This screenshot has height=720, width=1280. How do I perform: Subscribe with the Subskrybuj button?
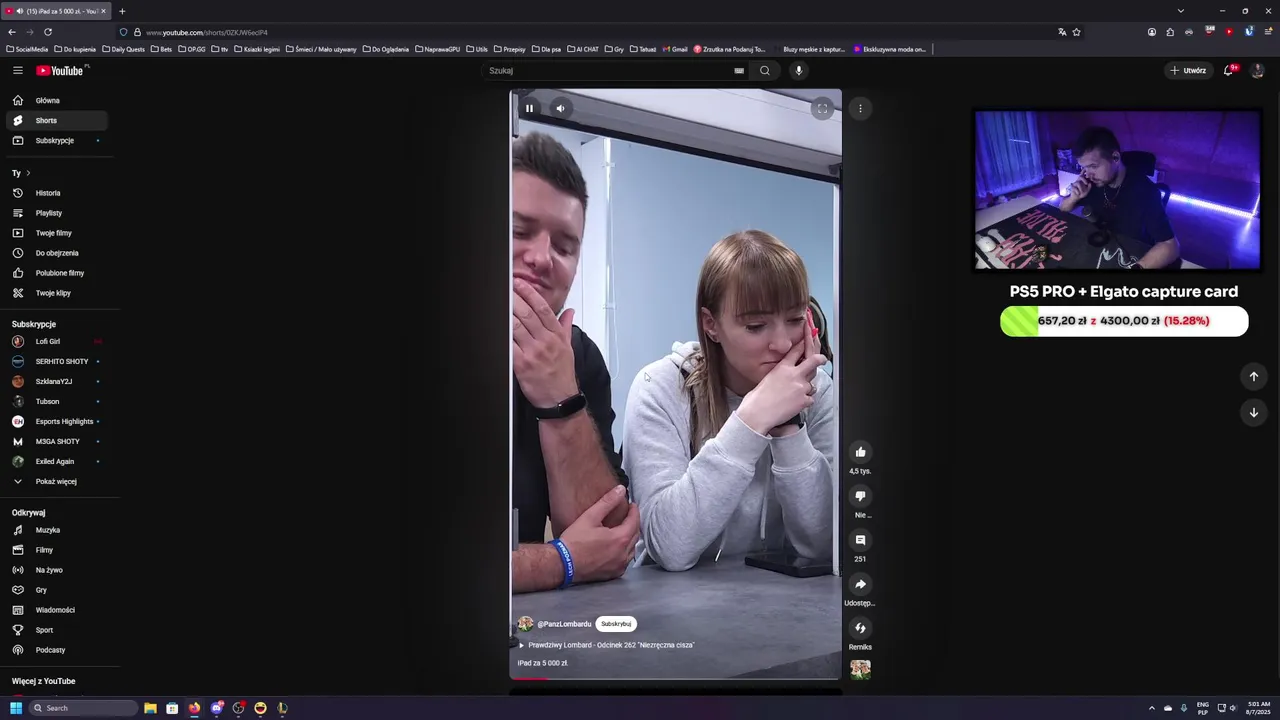click(x=616, y=624)
